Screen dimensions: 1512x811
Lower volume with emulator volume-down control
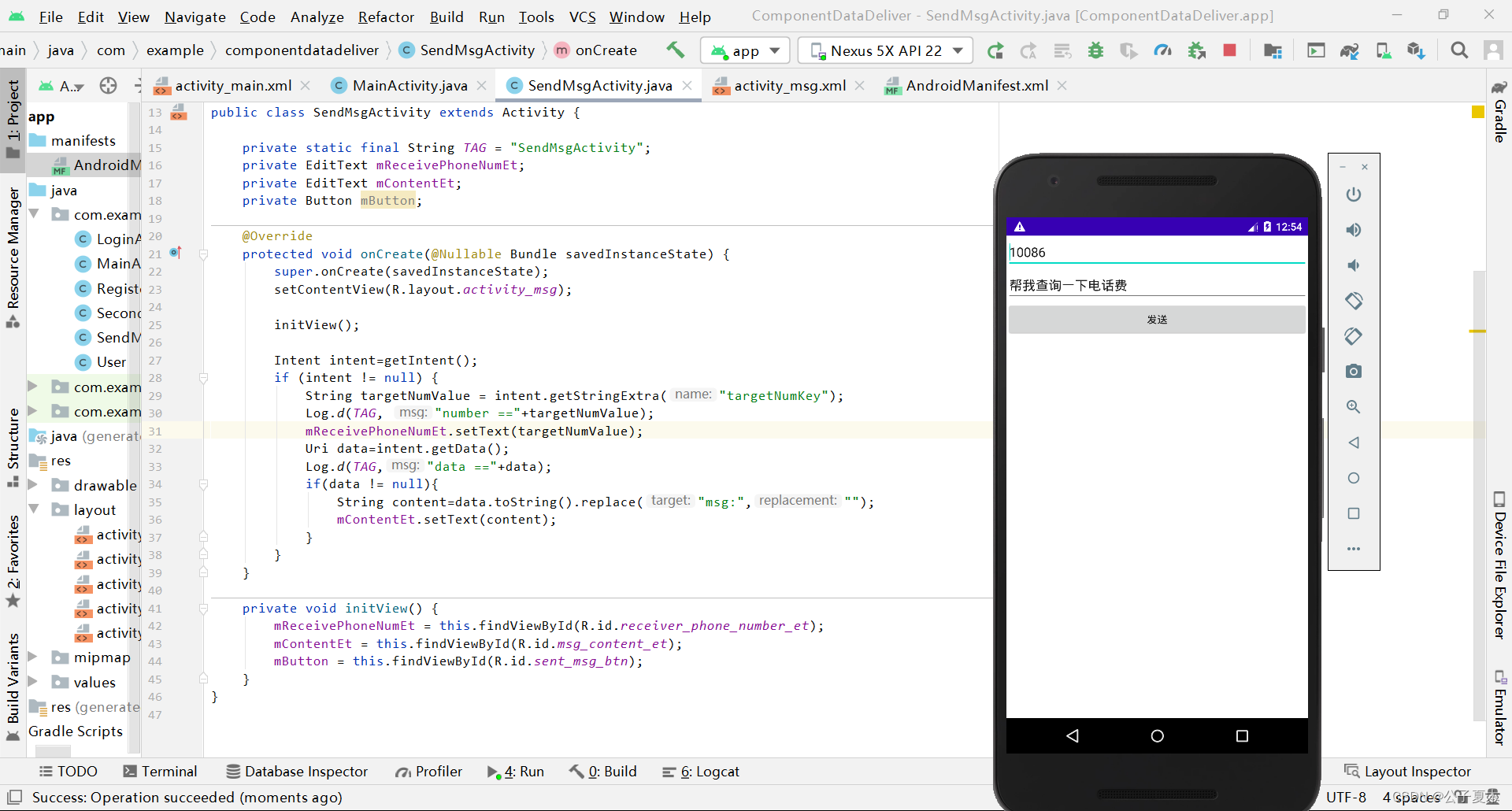click(x=1354, y=265)
